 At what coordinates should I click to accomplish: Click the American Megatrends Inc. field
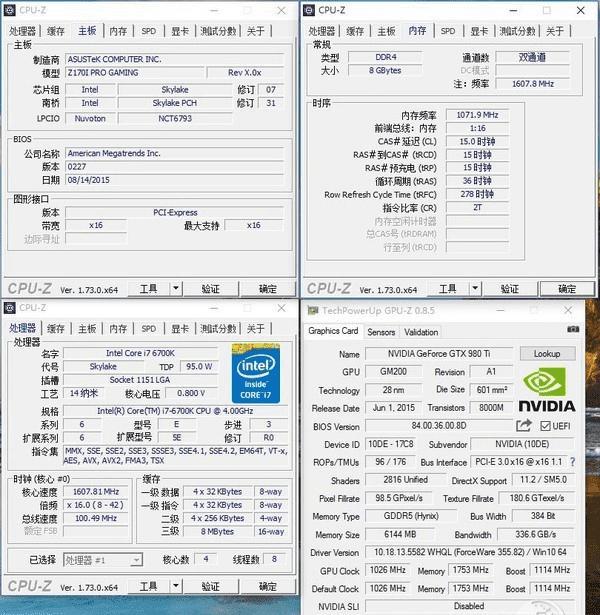(x=175, y=153)
